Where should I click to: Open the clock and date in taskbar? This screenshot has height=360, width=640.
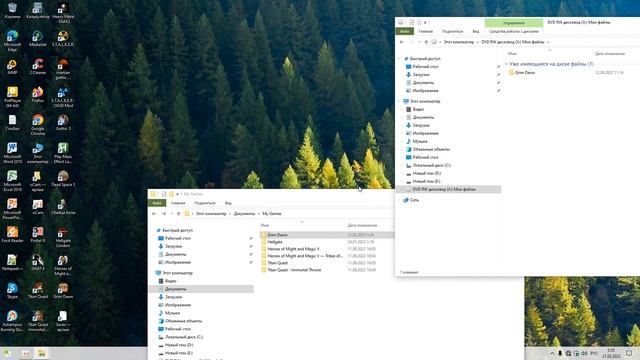coord(611,353)
